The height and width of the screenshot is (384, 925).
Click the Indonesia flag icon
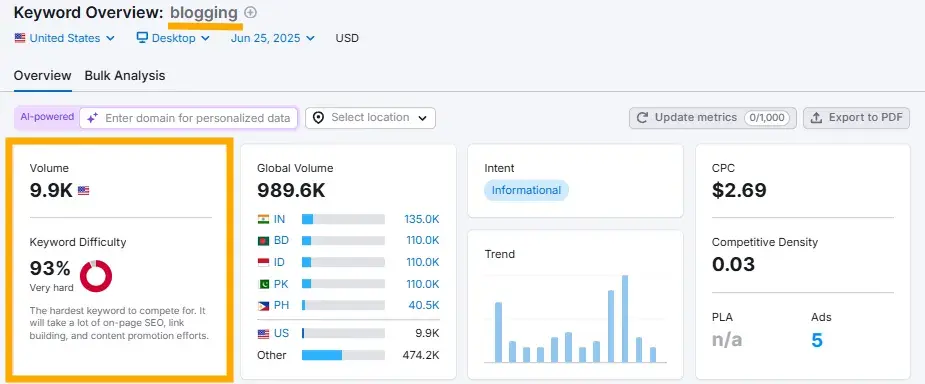(263, 262)
